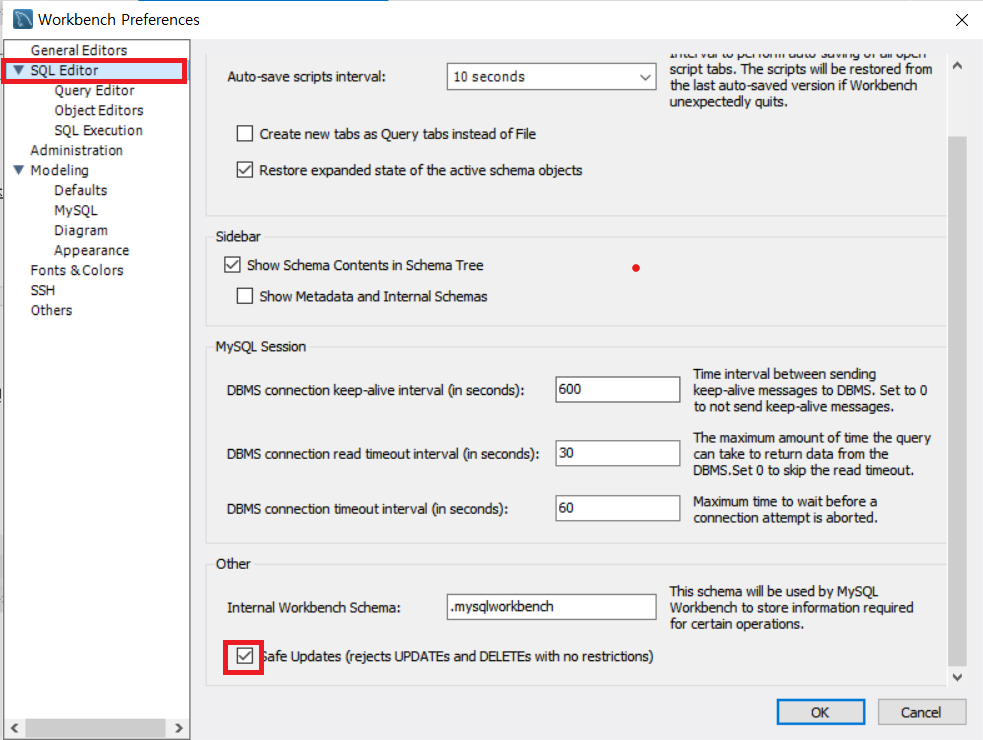Select Modeling in the preferences tree
Viewport: 983px width, 740px height.
pyautogui.click(x=60, y=171)
